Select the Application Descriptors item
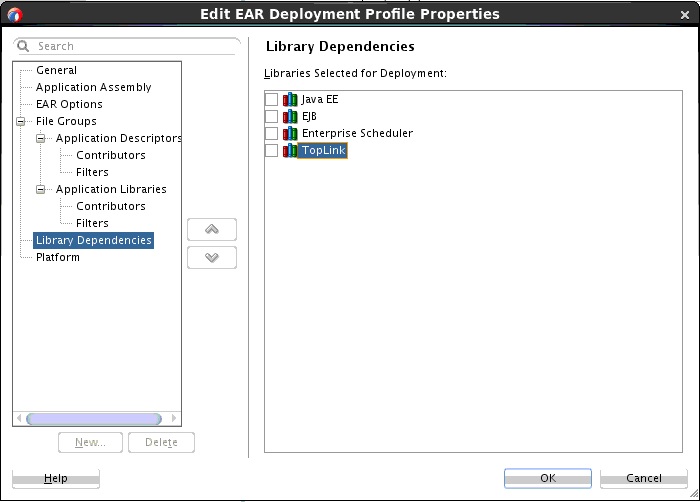 (x=118, y=138)
